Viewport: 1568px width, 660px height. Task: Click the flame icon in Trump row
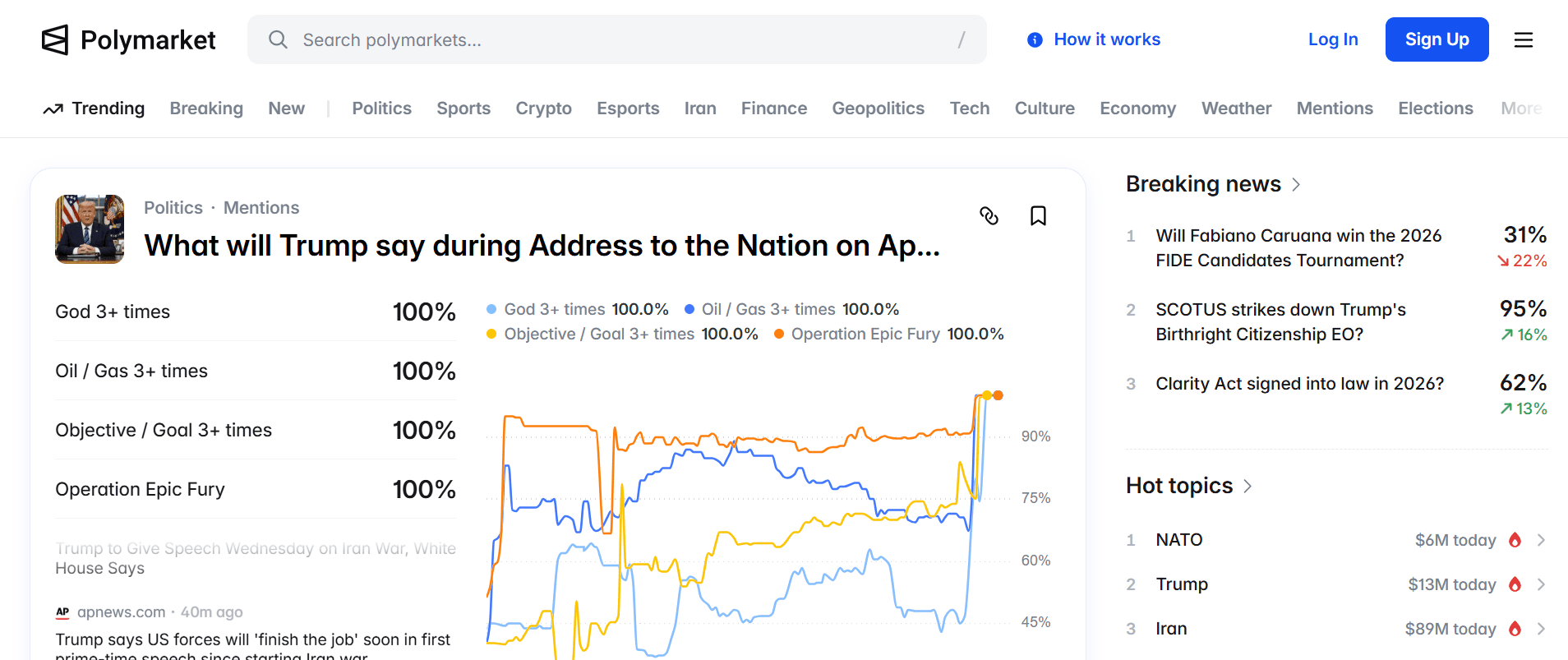click(x=1515, y=584)
